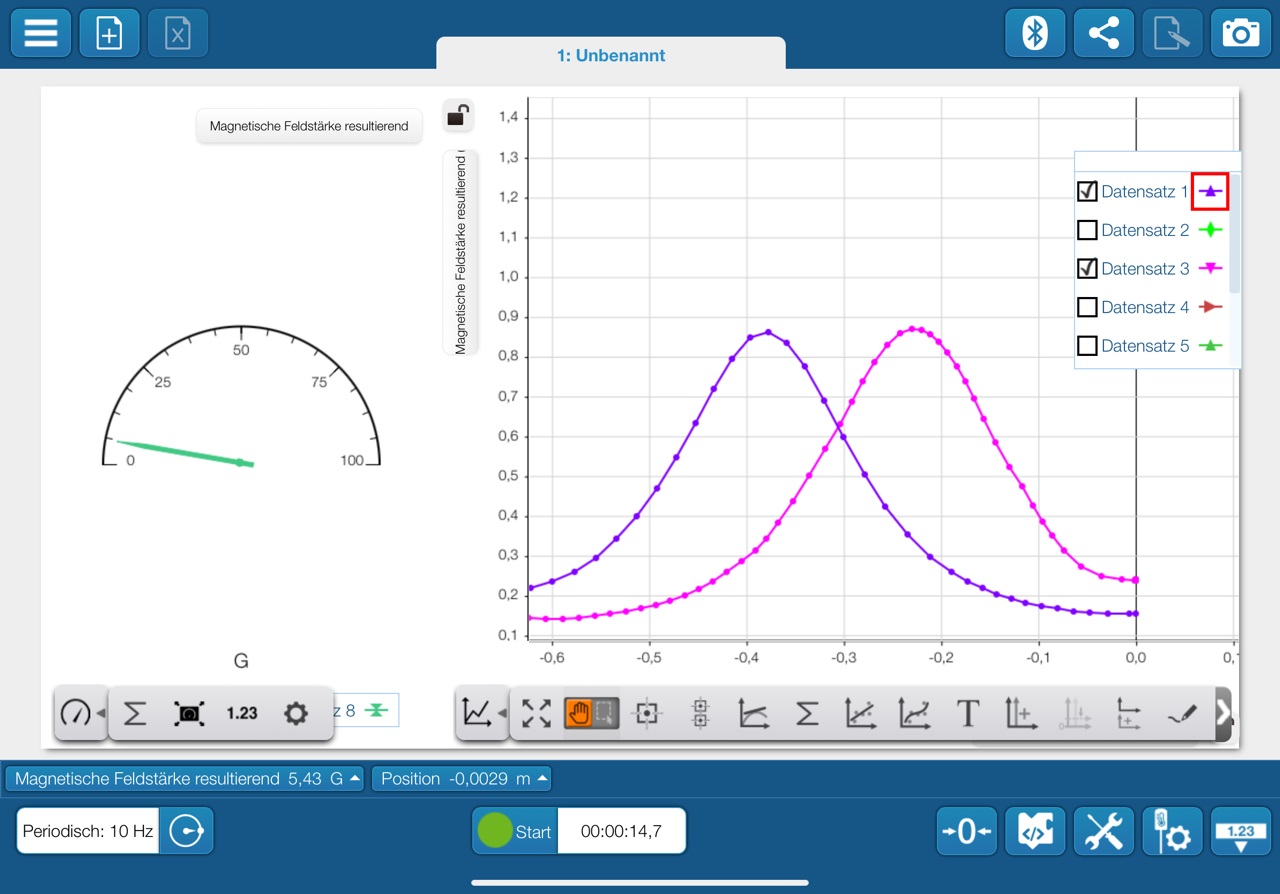Take a snapshot with the camera icon

pos(1241,33)
